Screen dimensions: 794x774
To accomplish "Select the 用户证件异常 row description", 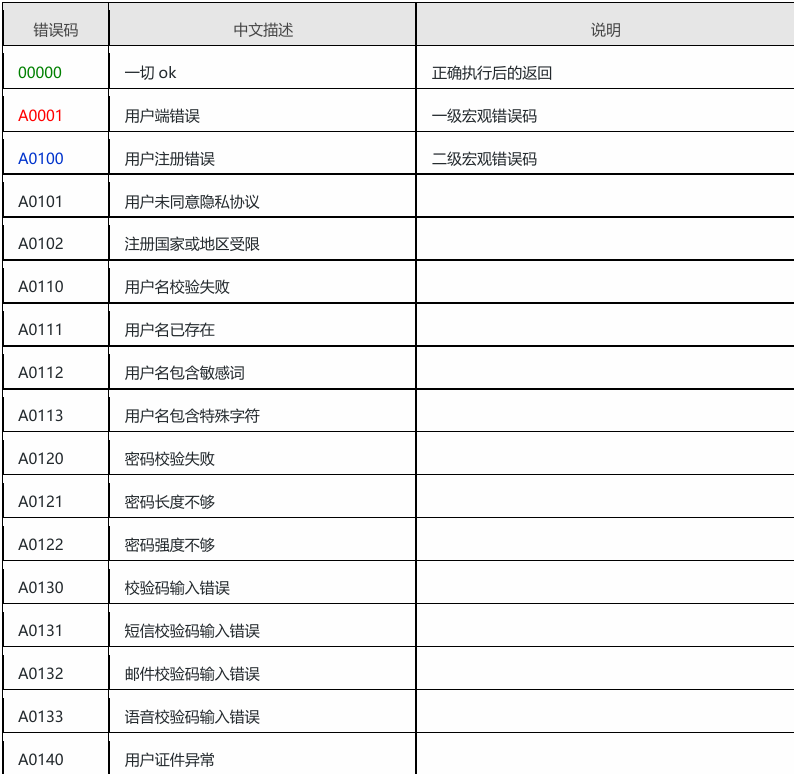I will 169,760.
